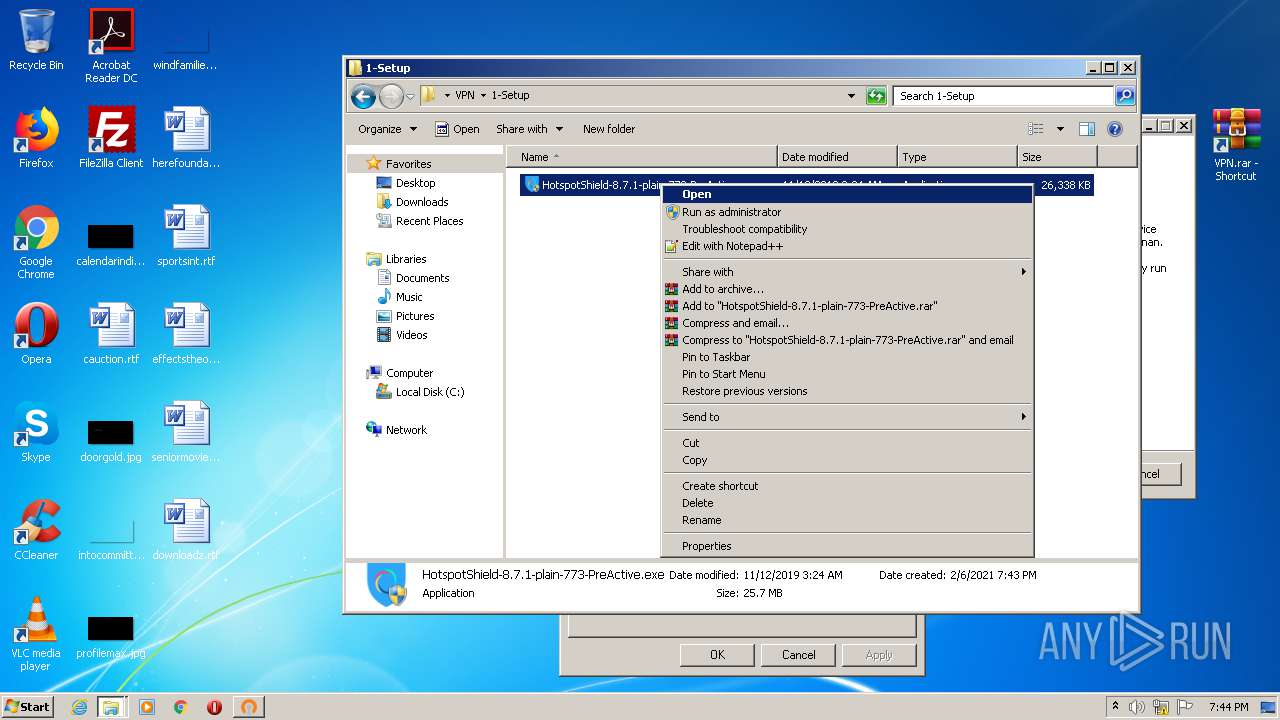Open recent pages dropdown next to Forward
Image resolution: width=1280 pixels, height=720 pixels.
410,97
